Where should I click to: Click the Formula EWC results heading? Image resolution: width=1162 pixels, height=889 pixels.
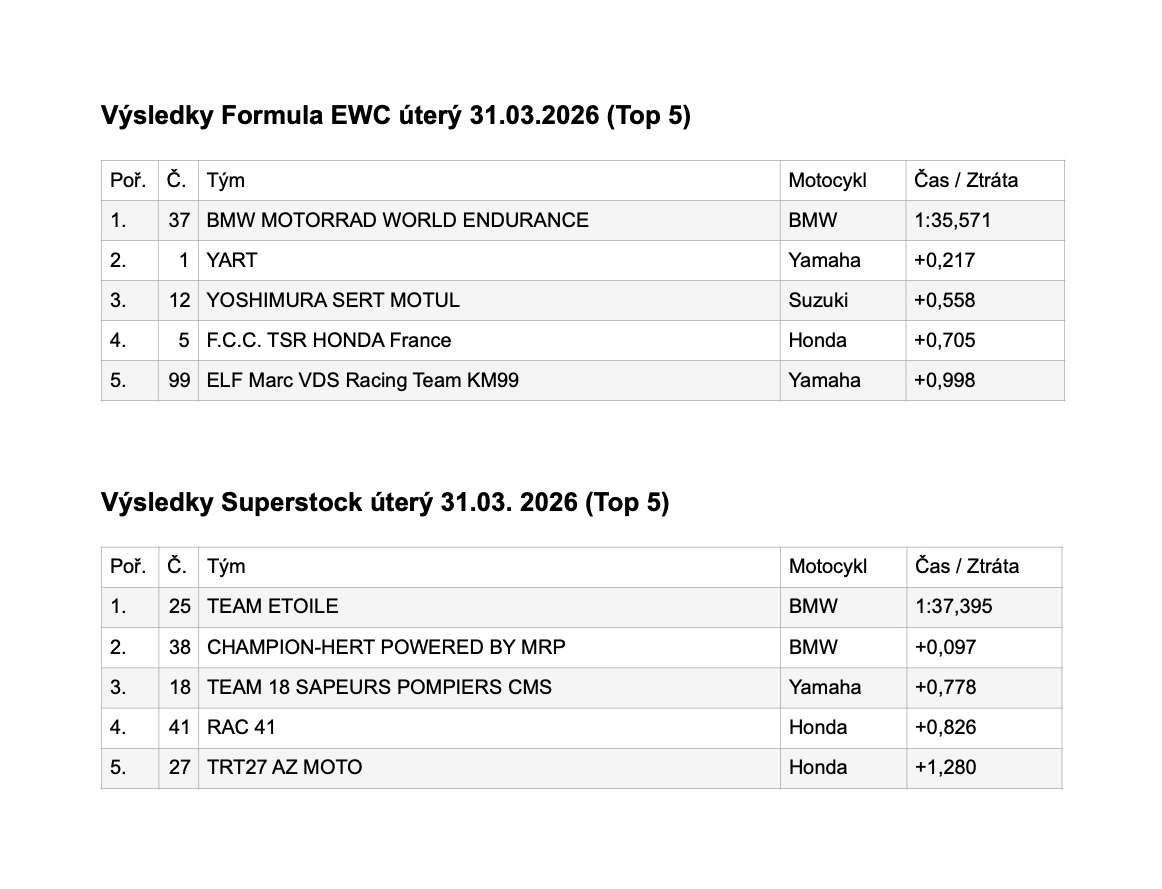pyautogui.click(x=396, y=116)
